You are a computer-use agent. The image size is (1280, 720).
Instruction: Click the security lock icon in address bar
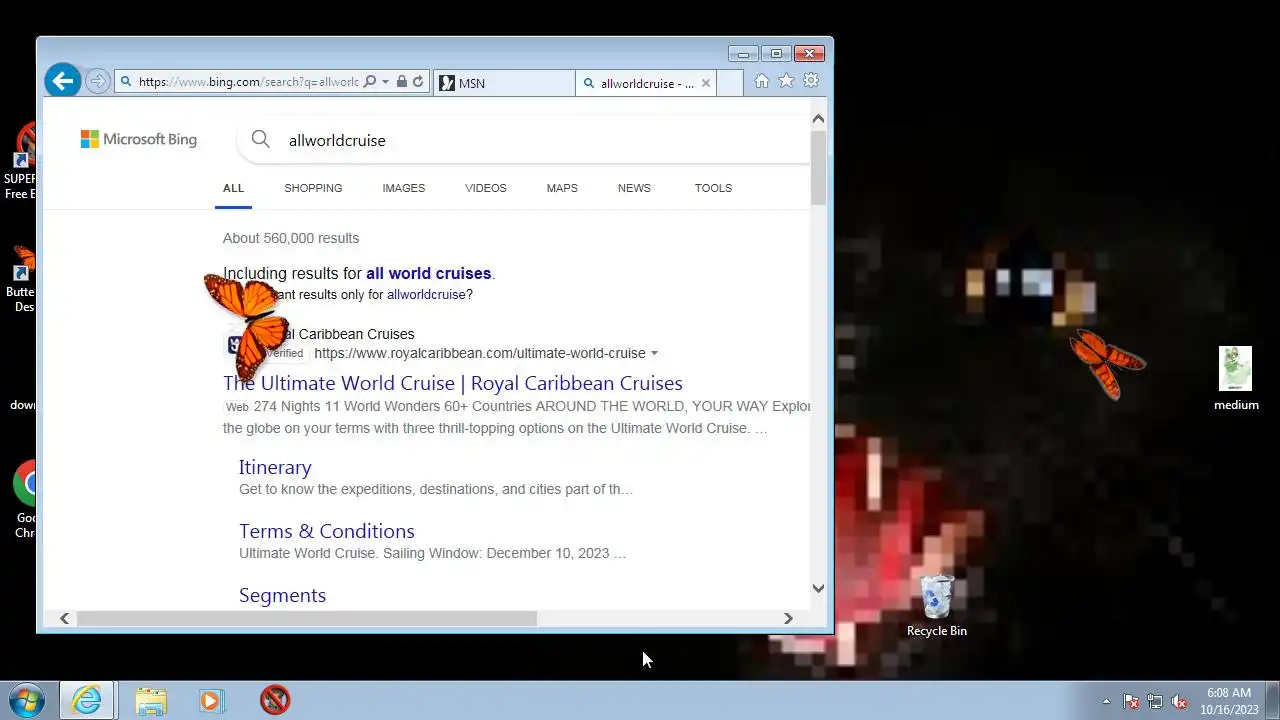(402, 82)
